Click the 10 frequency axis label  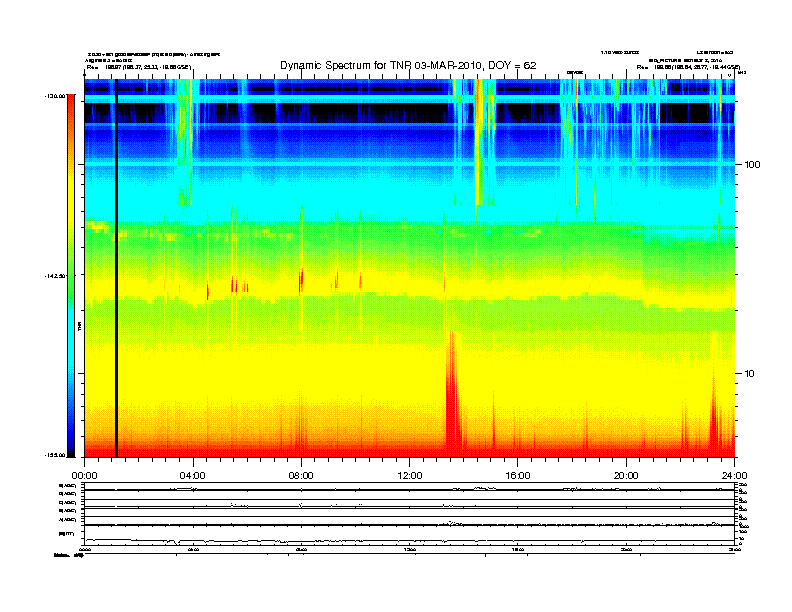[x=750, y=374]
